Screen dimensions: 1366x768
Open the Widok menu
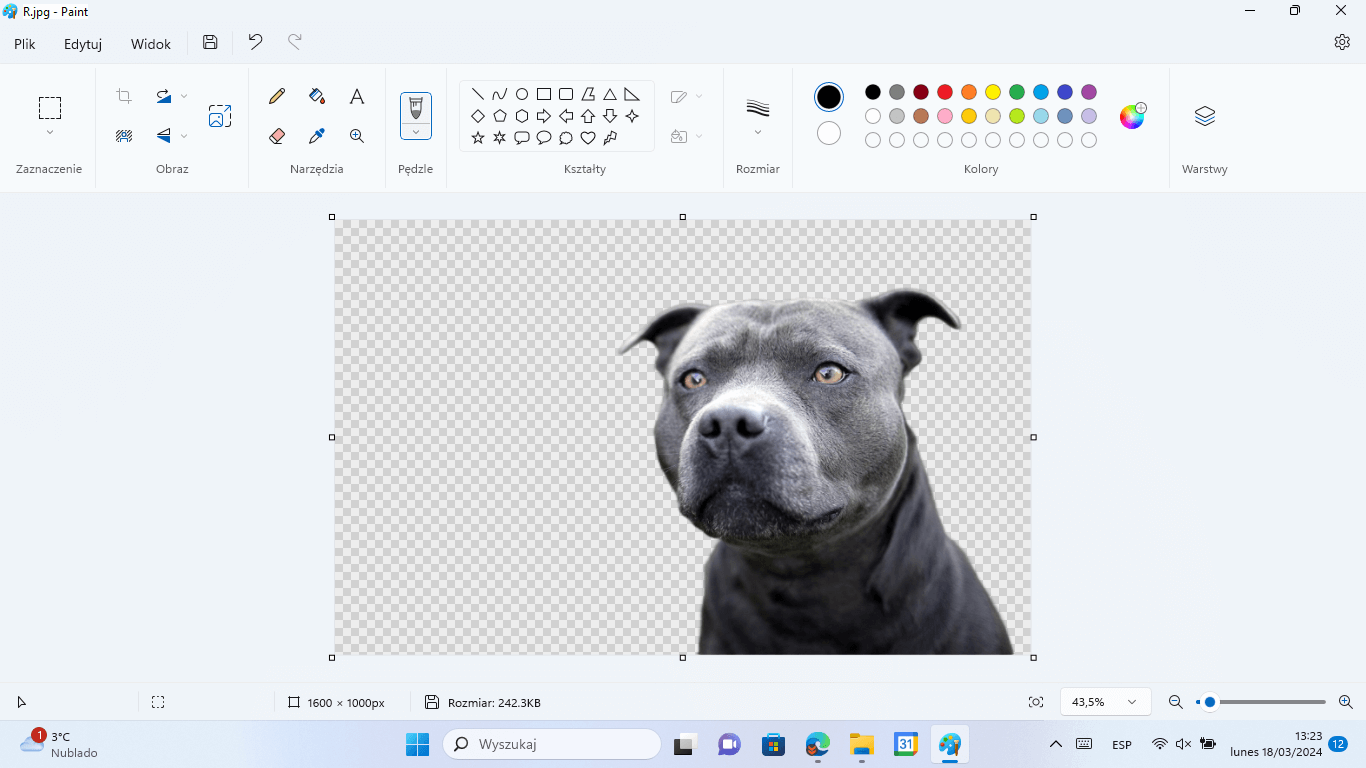pyautogui.click(x=151, y=44)
